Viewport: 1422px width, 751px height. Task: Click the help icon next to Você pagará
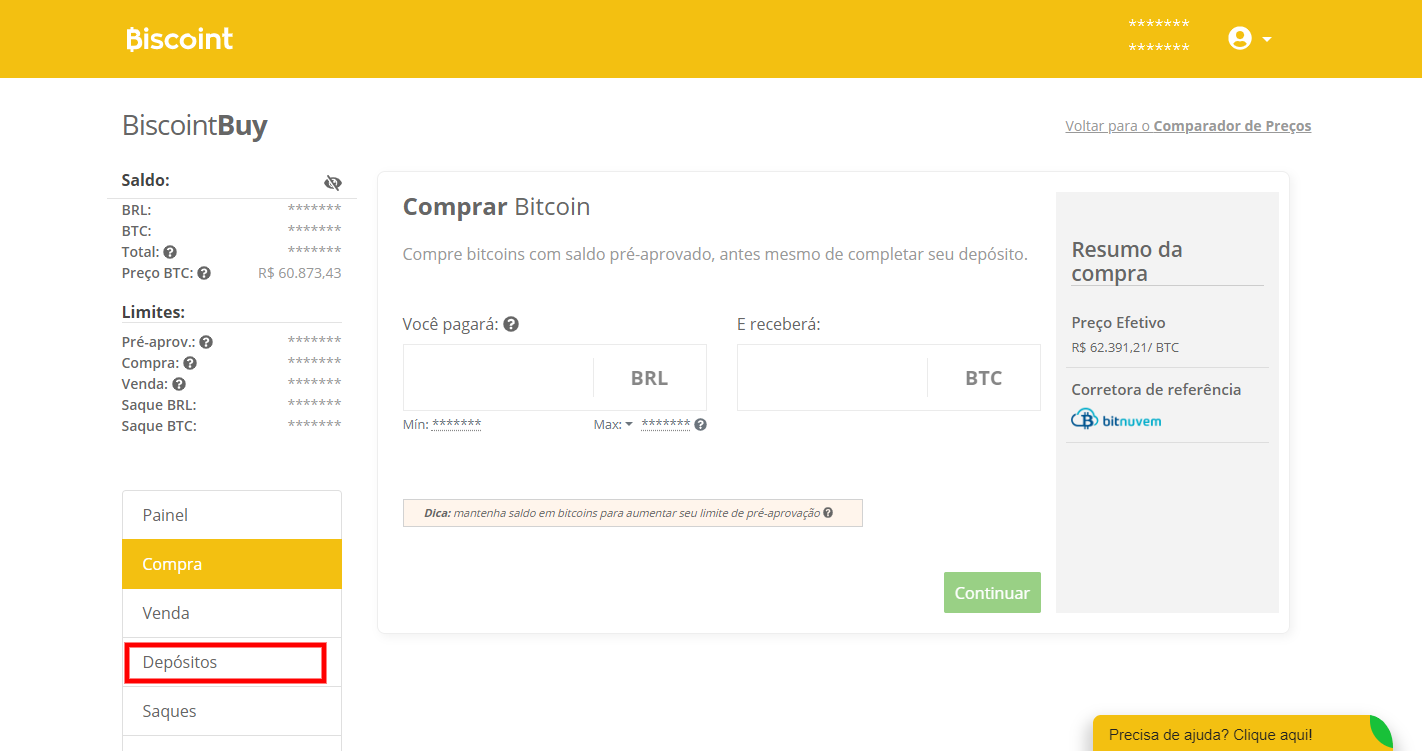tap(511, 324)
